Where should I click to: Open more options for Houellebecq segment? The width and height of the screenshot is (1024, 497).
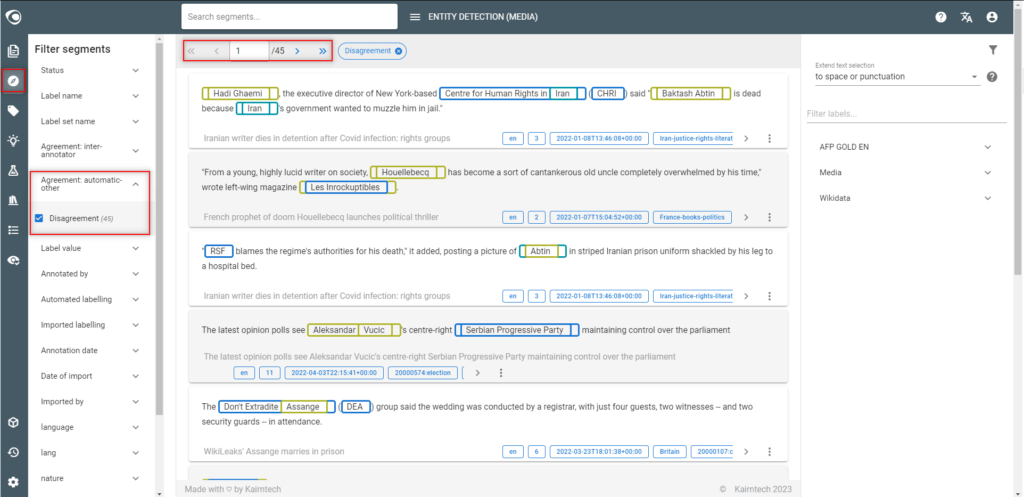point(769,217)
